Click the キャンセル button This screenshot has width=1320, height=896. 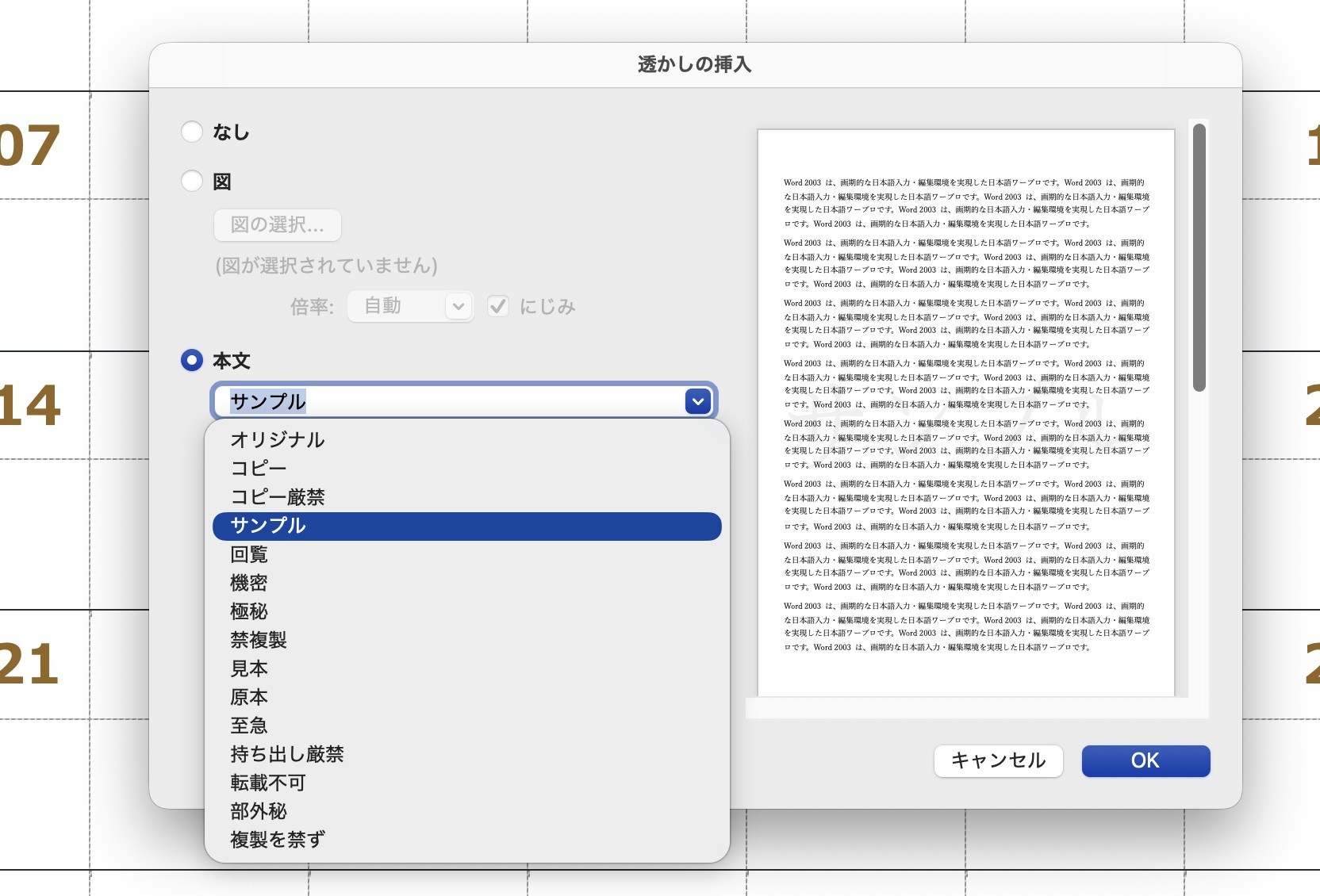tap(998, 761)
